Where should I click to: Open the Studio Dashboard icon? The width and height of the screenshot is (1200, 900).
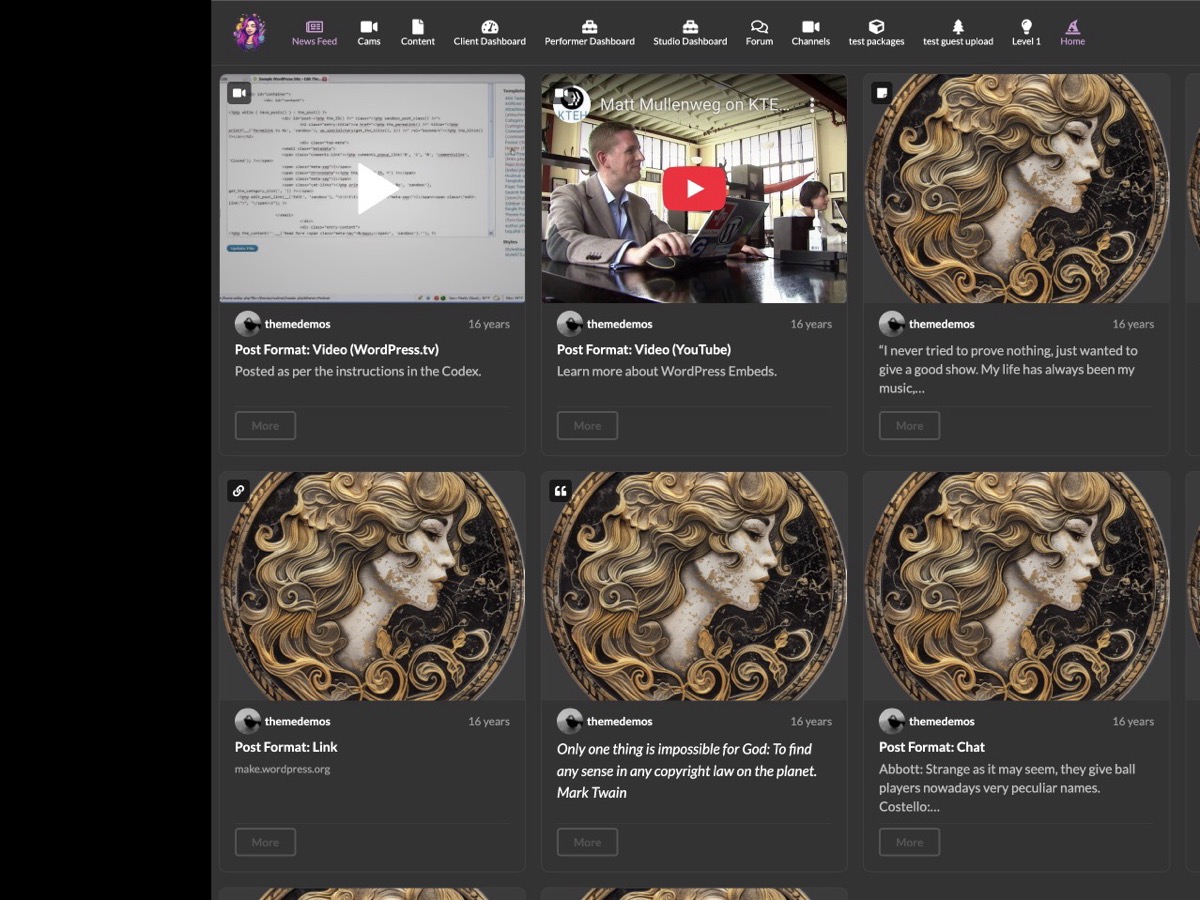tap(690, 26)
